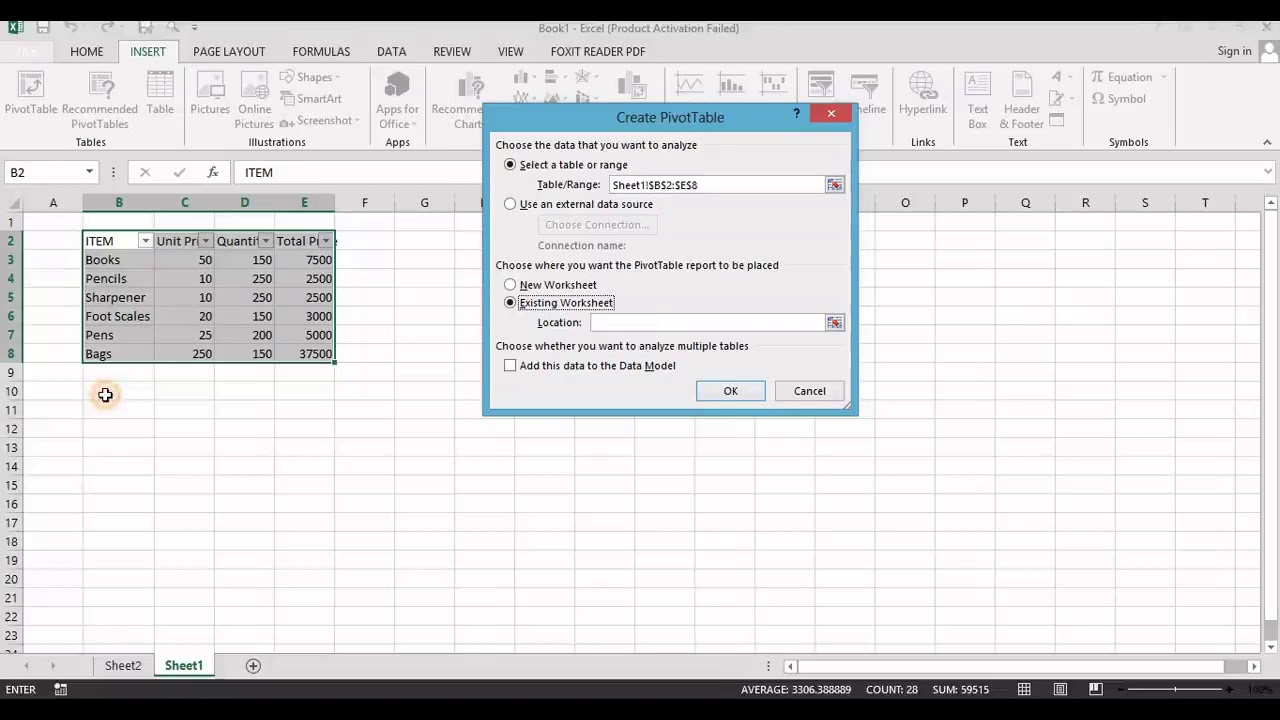
Task: Open Header & Footer
Action: 1022,101
